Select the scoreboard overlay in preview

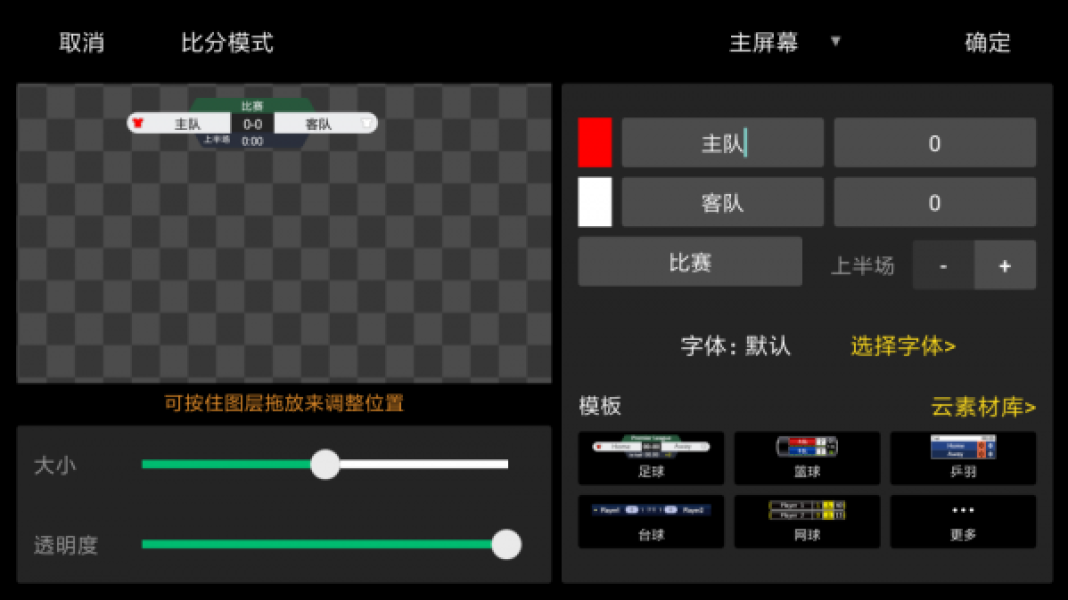tap(252, 123)
